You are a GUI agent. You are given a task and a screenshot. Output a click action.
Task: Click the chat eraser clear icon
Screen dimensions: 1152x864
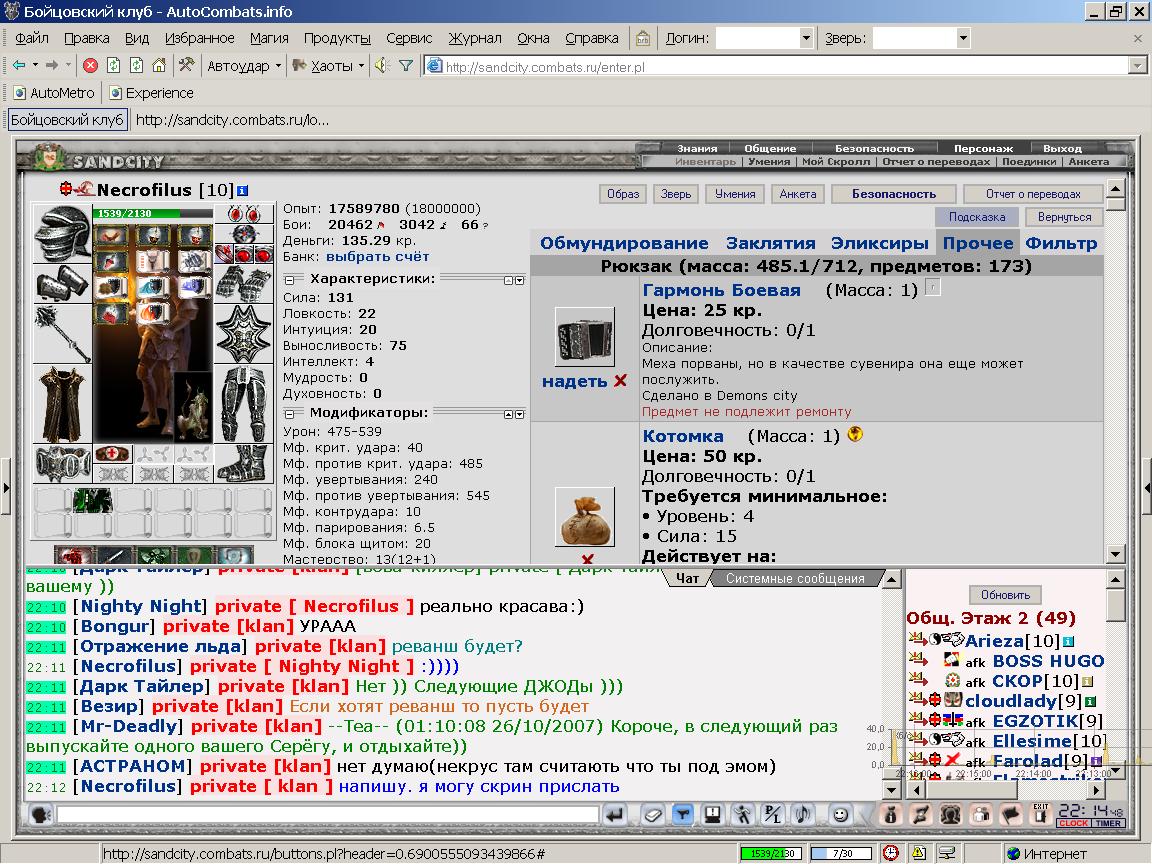(652, 814)
